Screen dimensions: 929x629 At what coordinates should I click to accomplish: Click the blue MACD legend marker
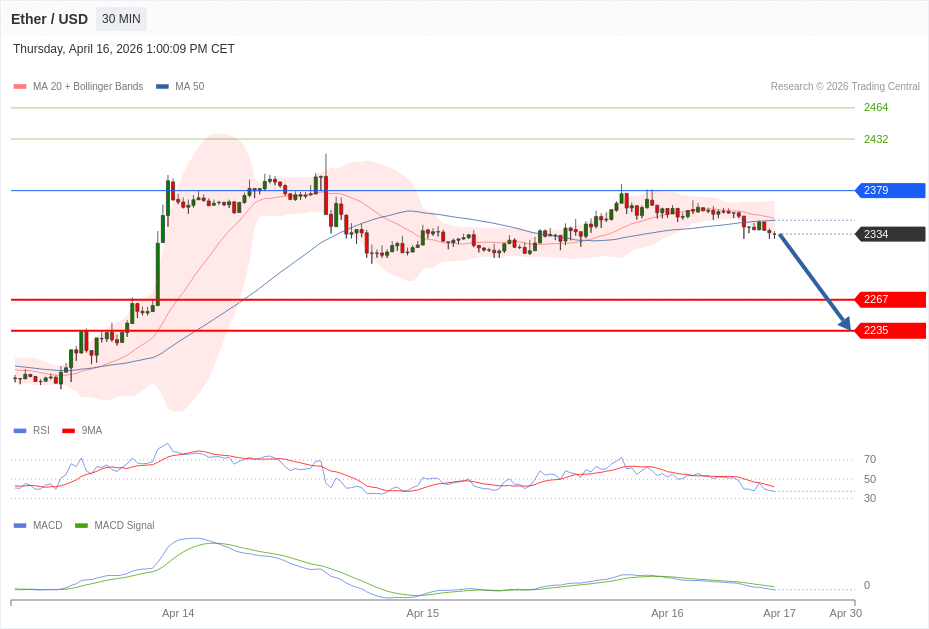pos(20,526)
